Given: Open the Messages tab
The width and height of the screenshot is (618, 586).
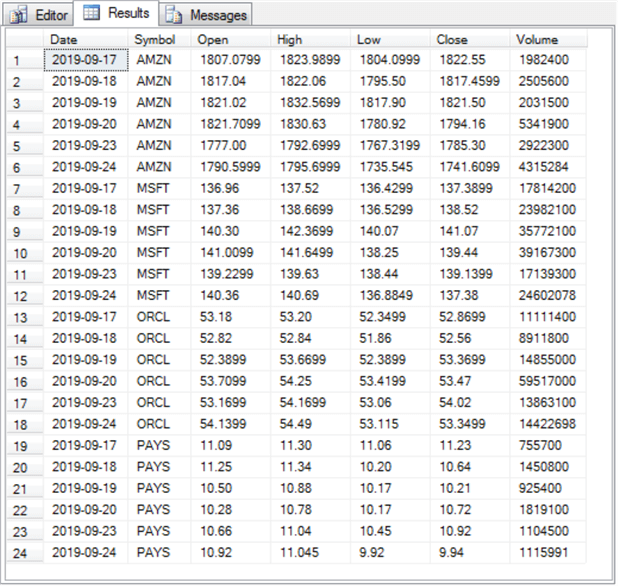Looking at the screenshot, I should (206, 15).
